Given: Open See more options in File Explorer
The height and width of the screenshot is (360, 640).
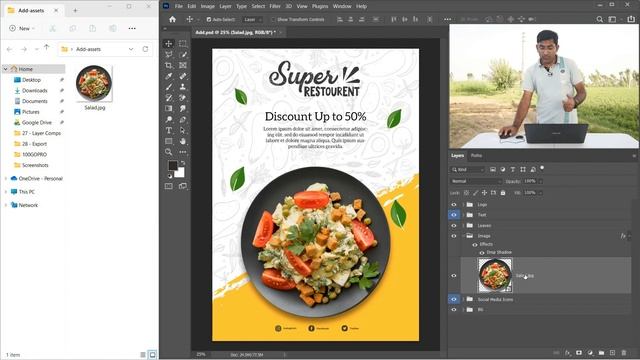Looking at the screenshot, I should coord(132,28).
